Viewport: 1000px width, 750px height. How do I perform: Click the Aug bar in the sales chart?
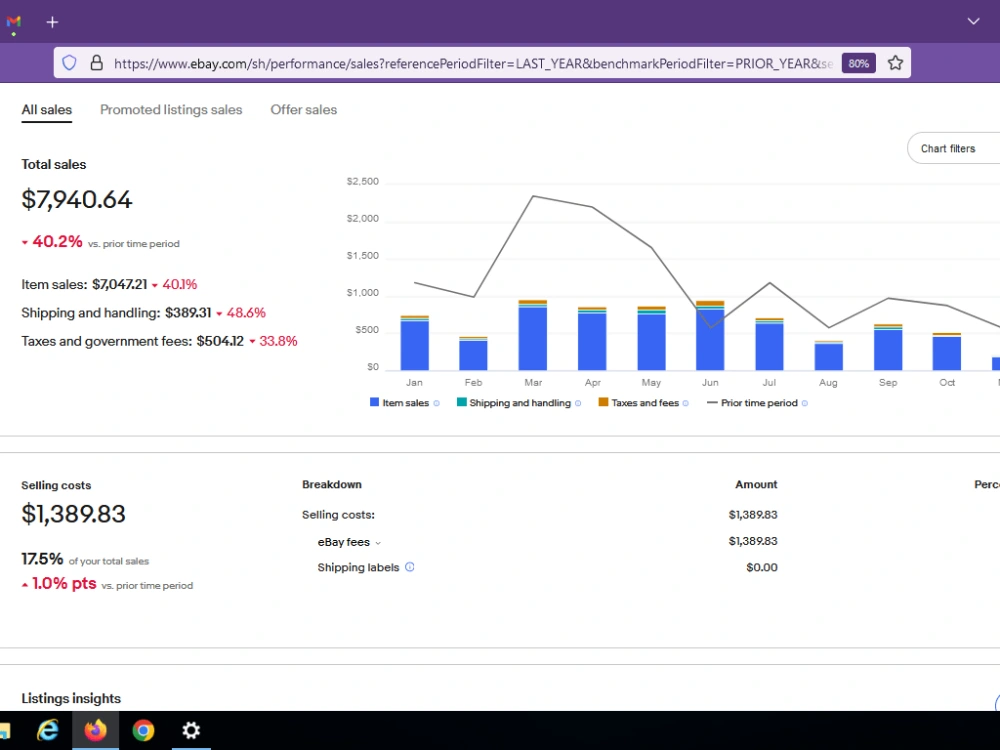828,356
